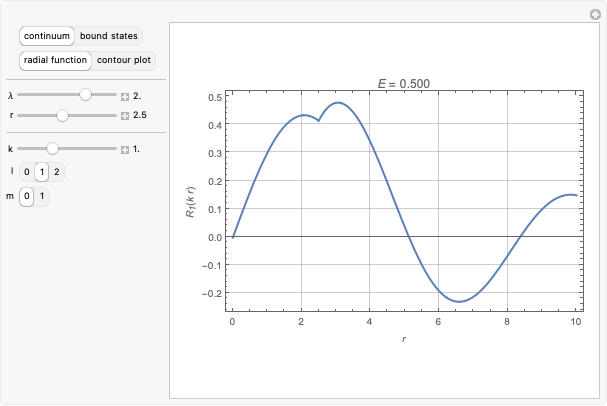Click the λ slider handle

pos(85,96)
